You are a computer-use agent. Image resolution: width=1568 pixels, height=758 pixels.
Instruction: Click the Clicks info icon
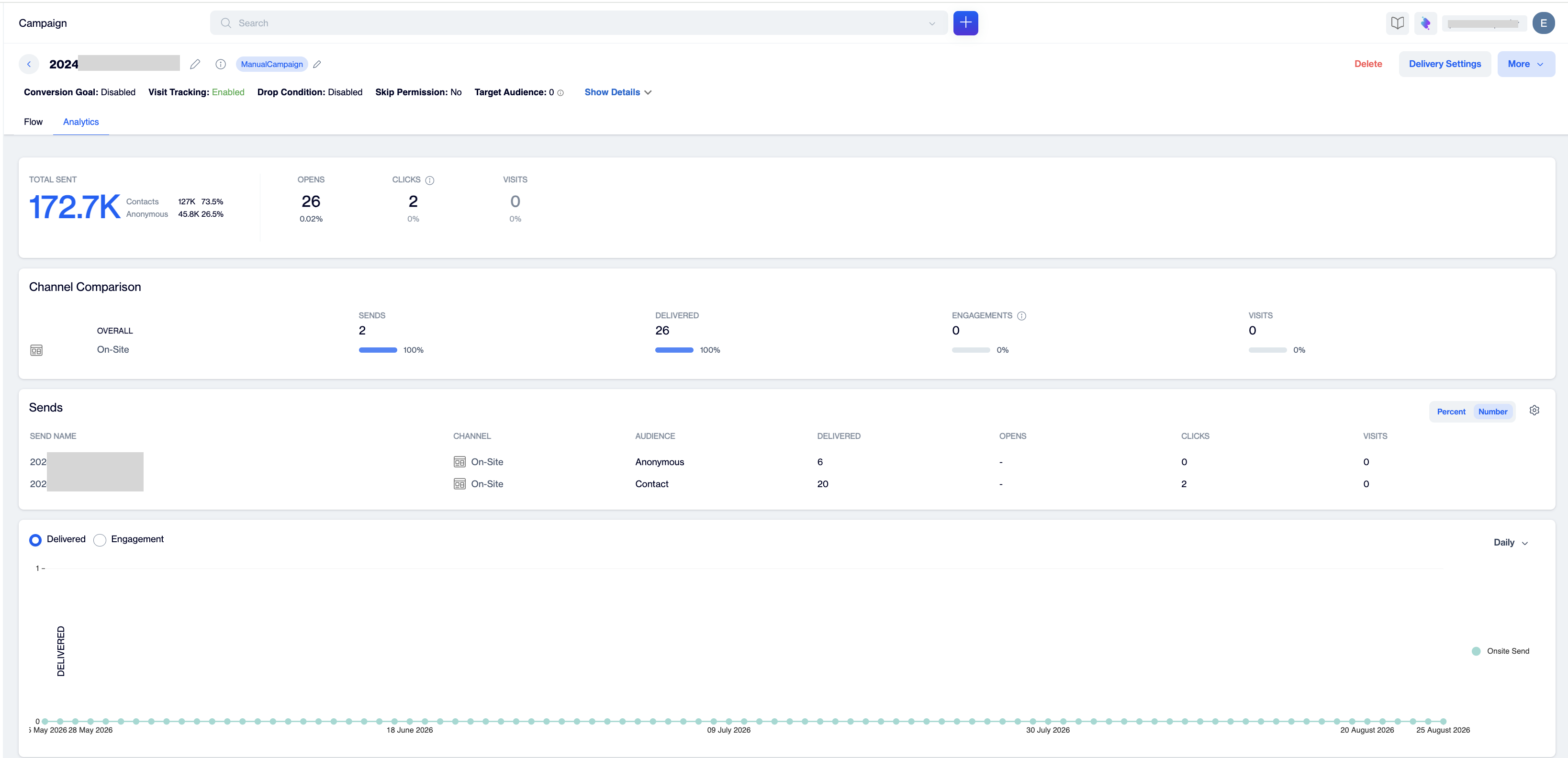(x=430, y=180)
